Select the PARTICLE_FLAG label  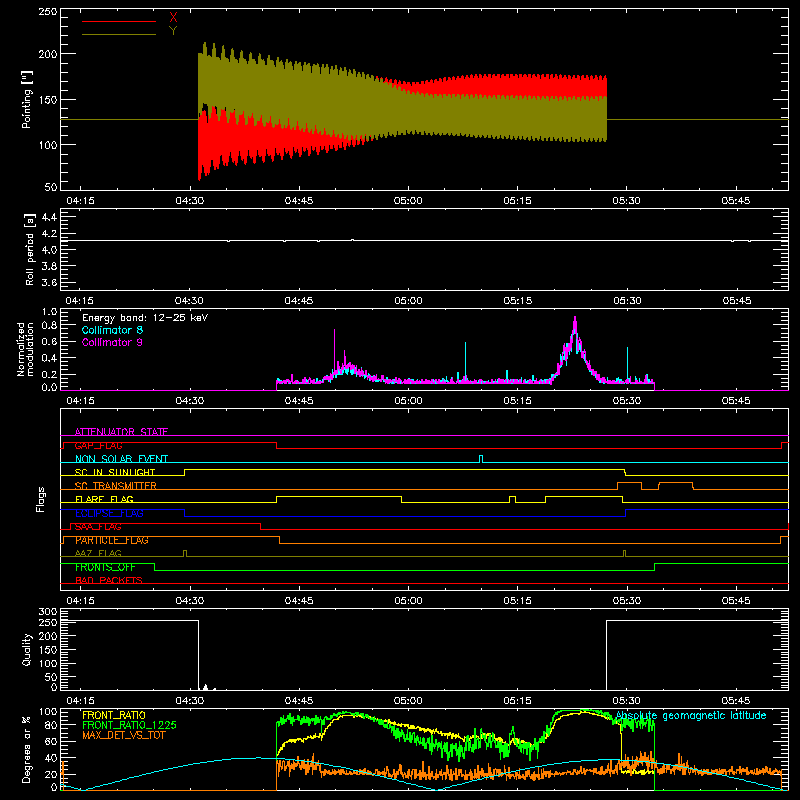112,540
